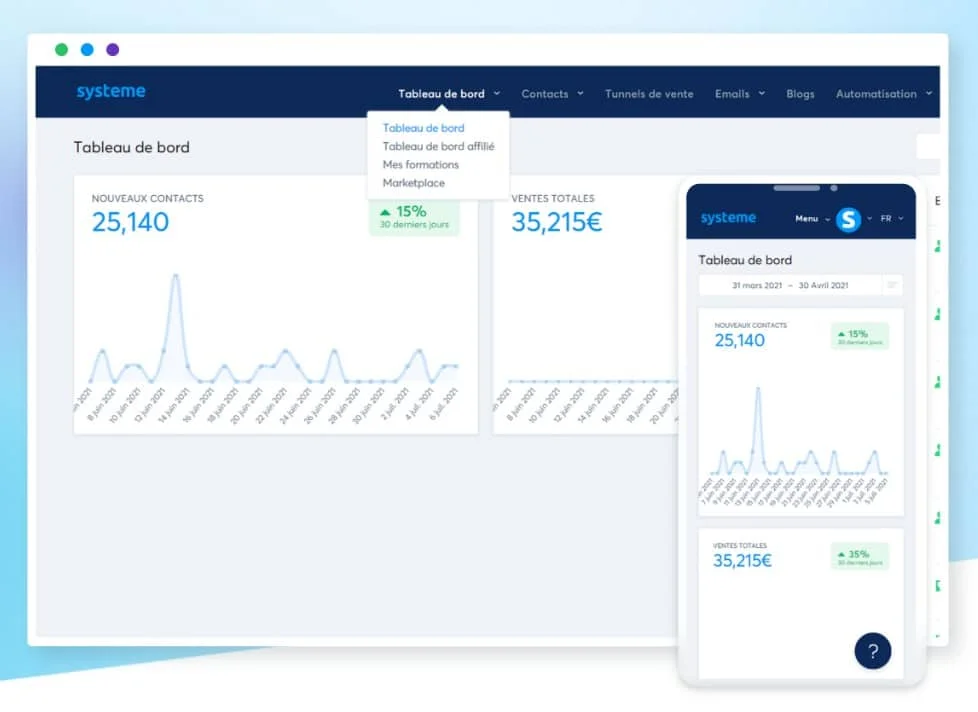978x712 pixels.
Task: Click the 31 mars – 30 Avril date field
Action: 790,285
